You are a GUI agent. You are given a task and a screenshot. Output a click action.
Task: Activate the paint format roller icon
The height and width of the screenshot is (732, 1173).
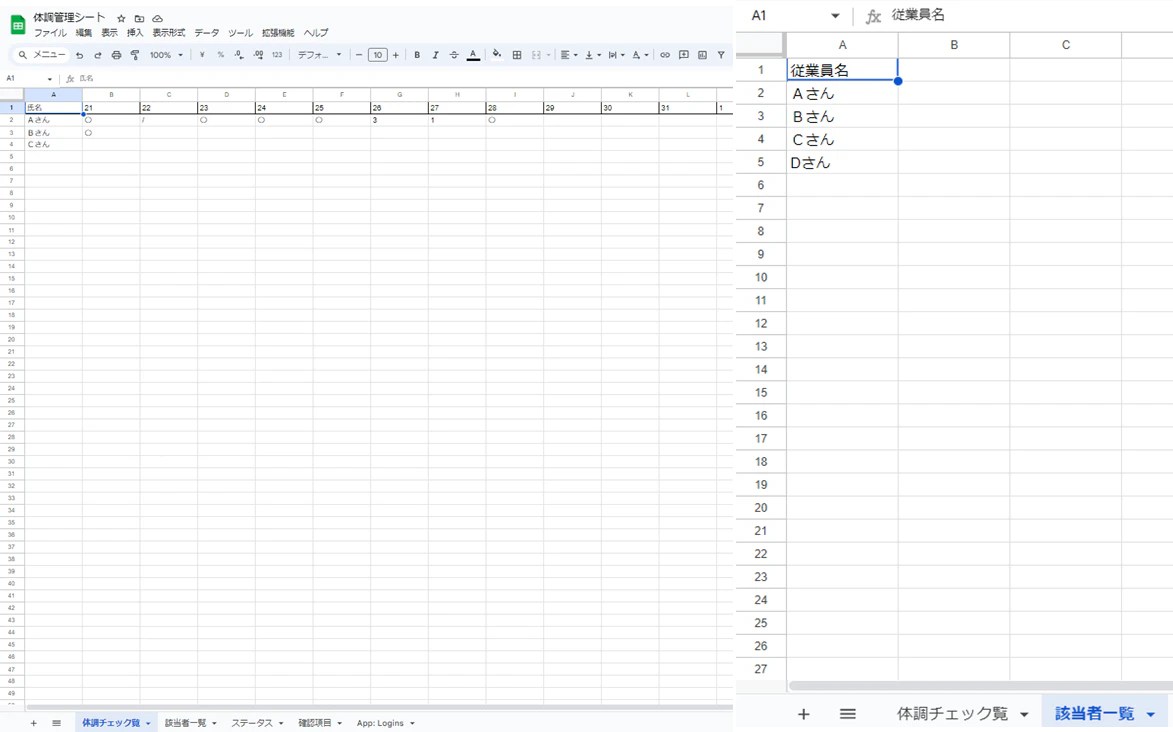coord(135,55)
